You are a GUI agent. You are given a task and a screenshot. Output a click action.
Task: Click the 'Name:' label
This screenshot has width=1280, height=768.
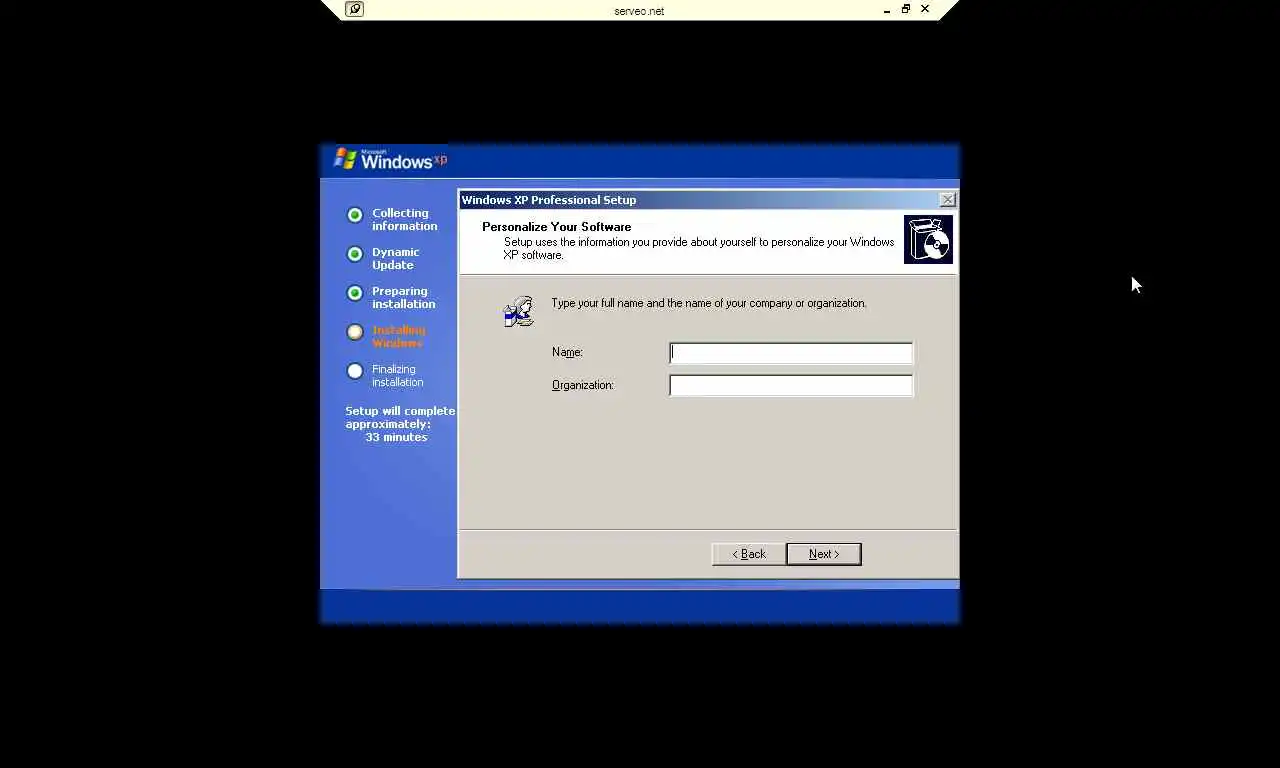coord(567,352)
